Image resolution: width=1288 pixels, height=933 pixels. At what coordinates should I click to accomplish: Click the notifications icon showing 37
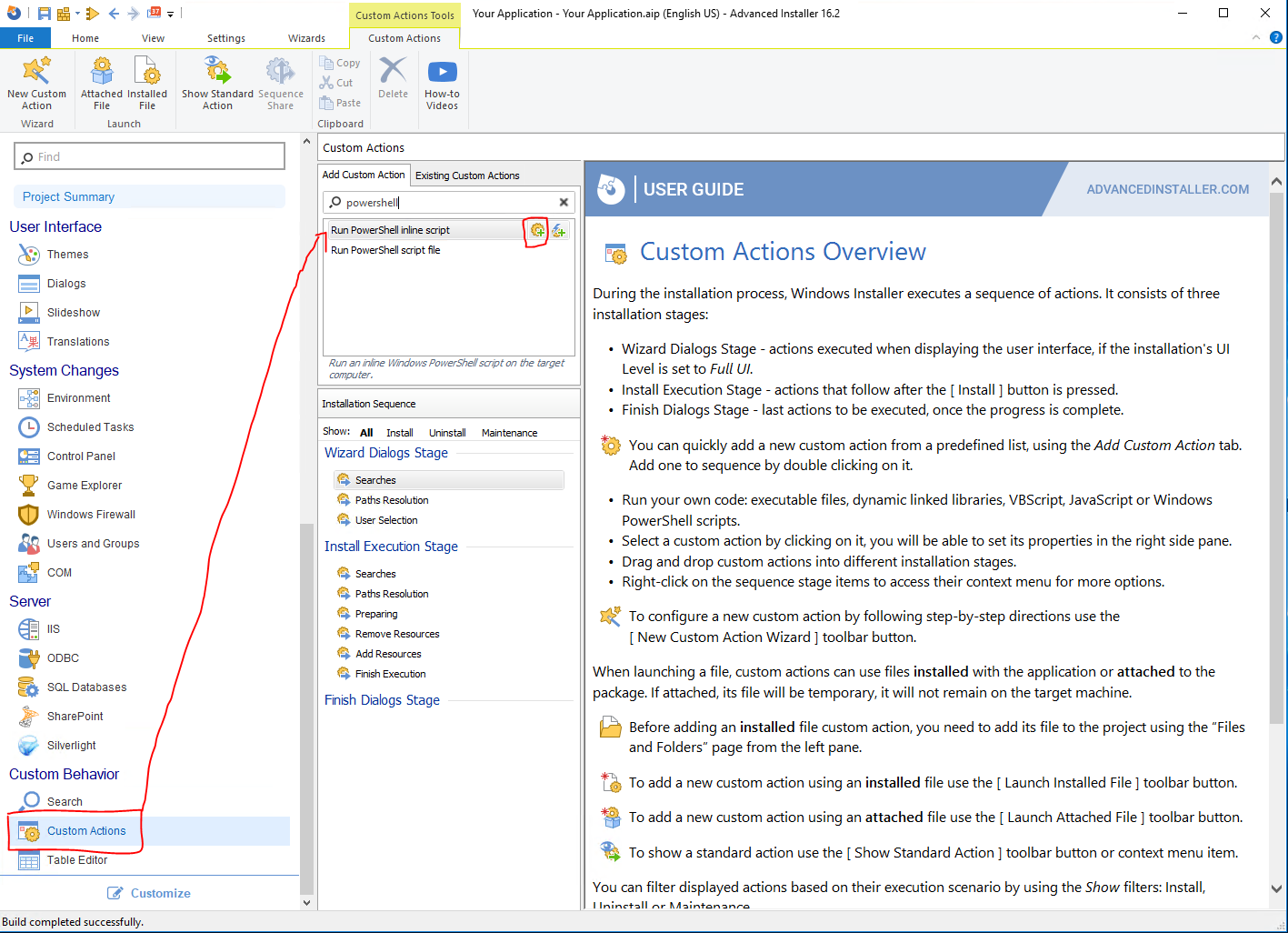point(155,14)
